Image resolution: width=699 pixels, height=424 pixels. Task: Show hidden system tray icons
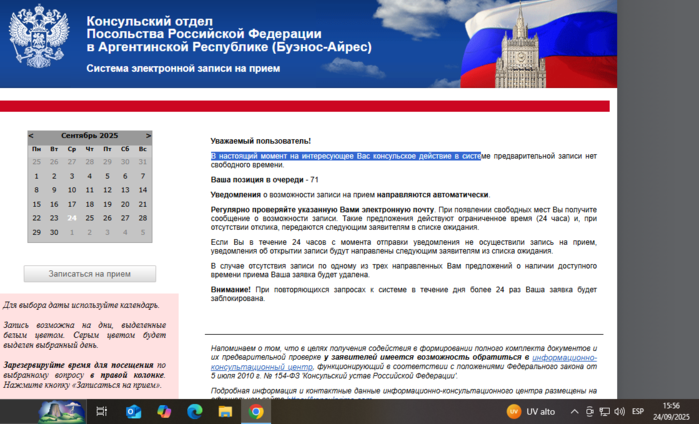pos(574,411)
